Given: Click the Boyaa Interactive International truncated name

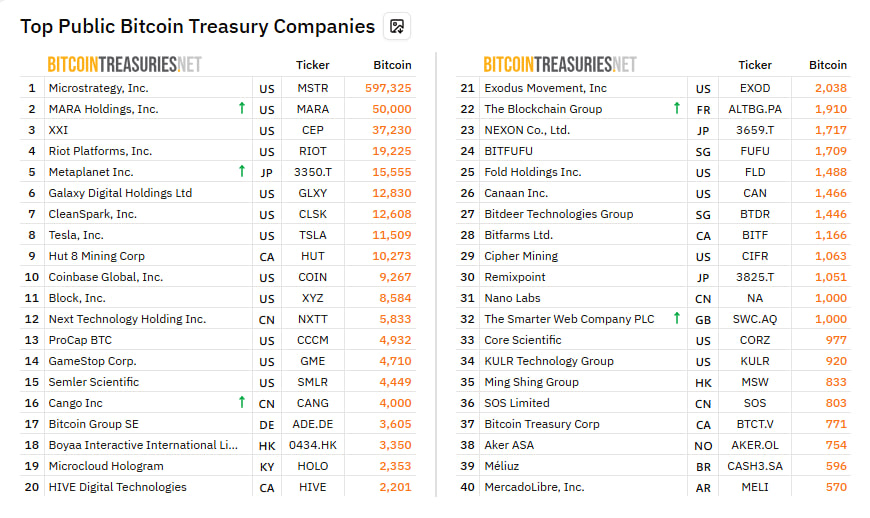Looking at the screenshot, I should click(143, 445).
